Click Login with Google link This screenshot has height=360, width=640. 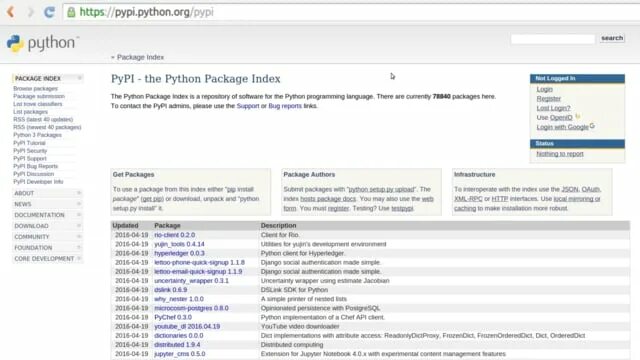562,127
